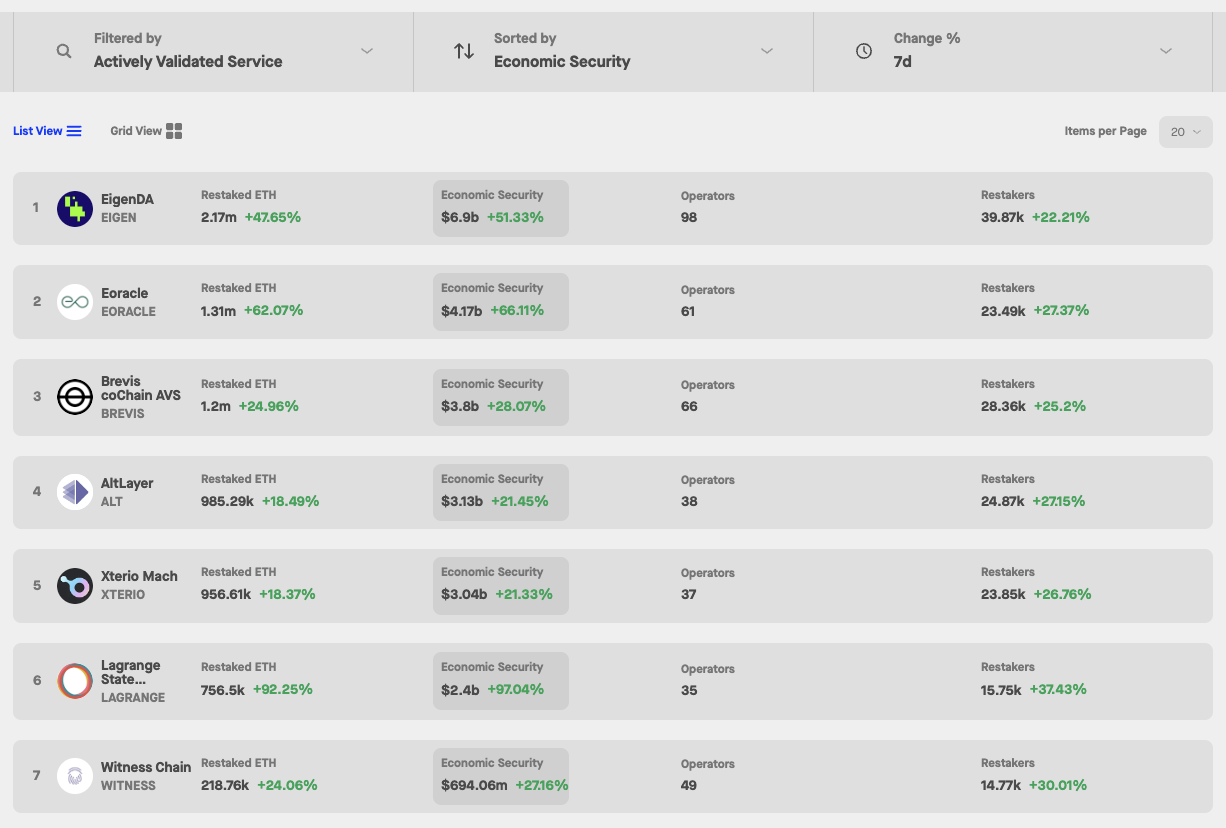
Task: Click Lagrange +92.25% restaked ETH change
Action: coord(283,689)
